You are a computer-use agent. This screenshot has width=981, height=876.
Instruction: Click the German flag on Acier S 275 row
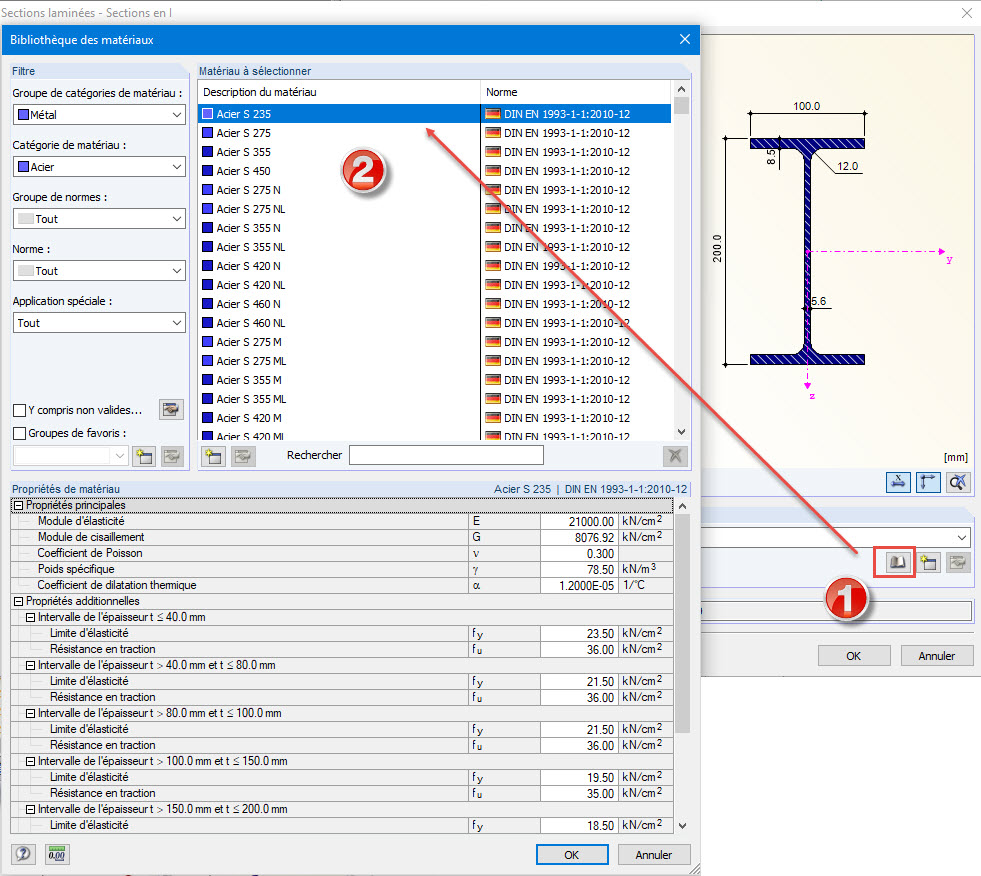pyautogui.click(x=493, y=133)
